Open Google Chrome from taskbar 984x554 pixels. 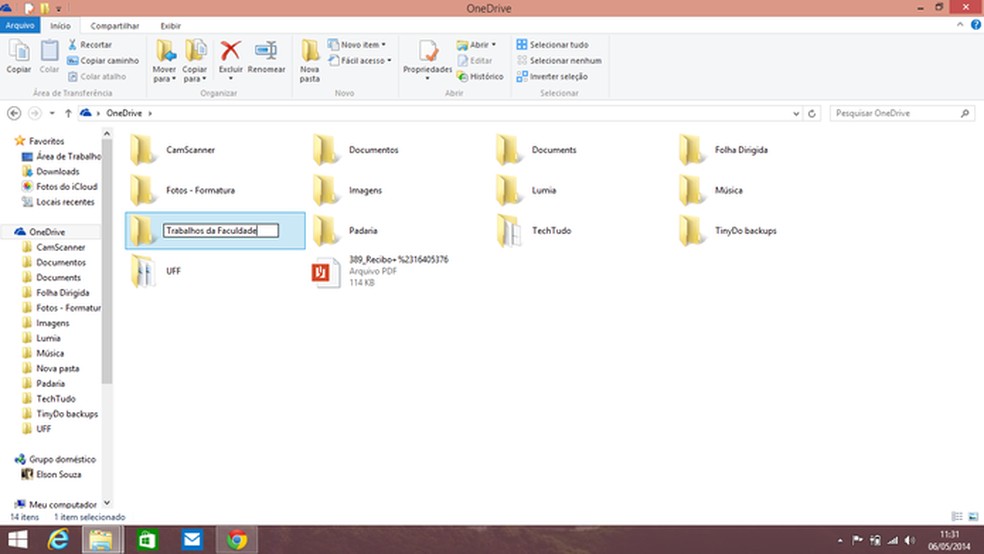click(x=237, y=540)
